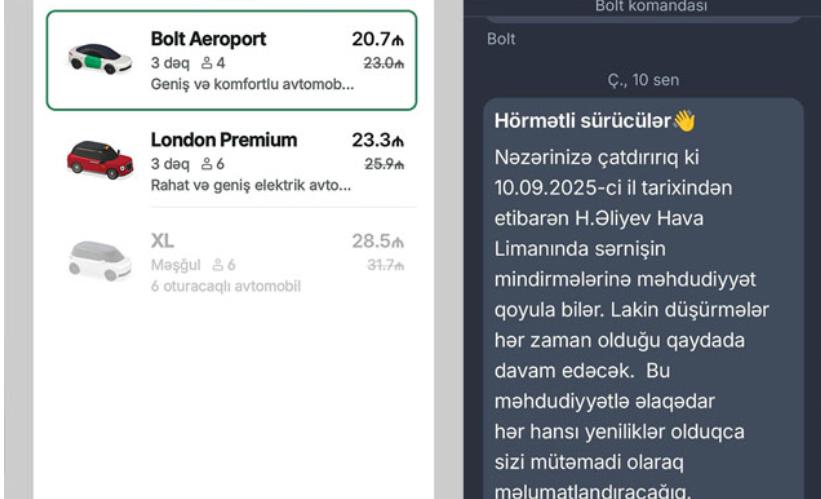Click the 28.5 price for XL
This screenshot has width=821, height=499.
click(377, 242)
